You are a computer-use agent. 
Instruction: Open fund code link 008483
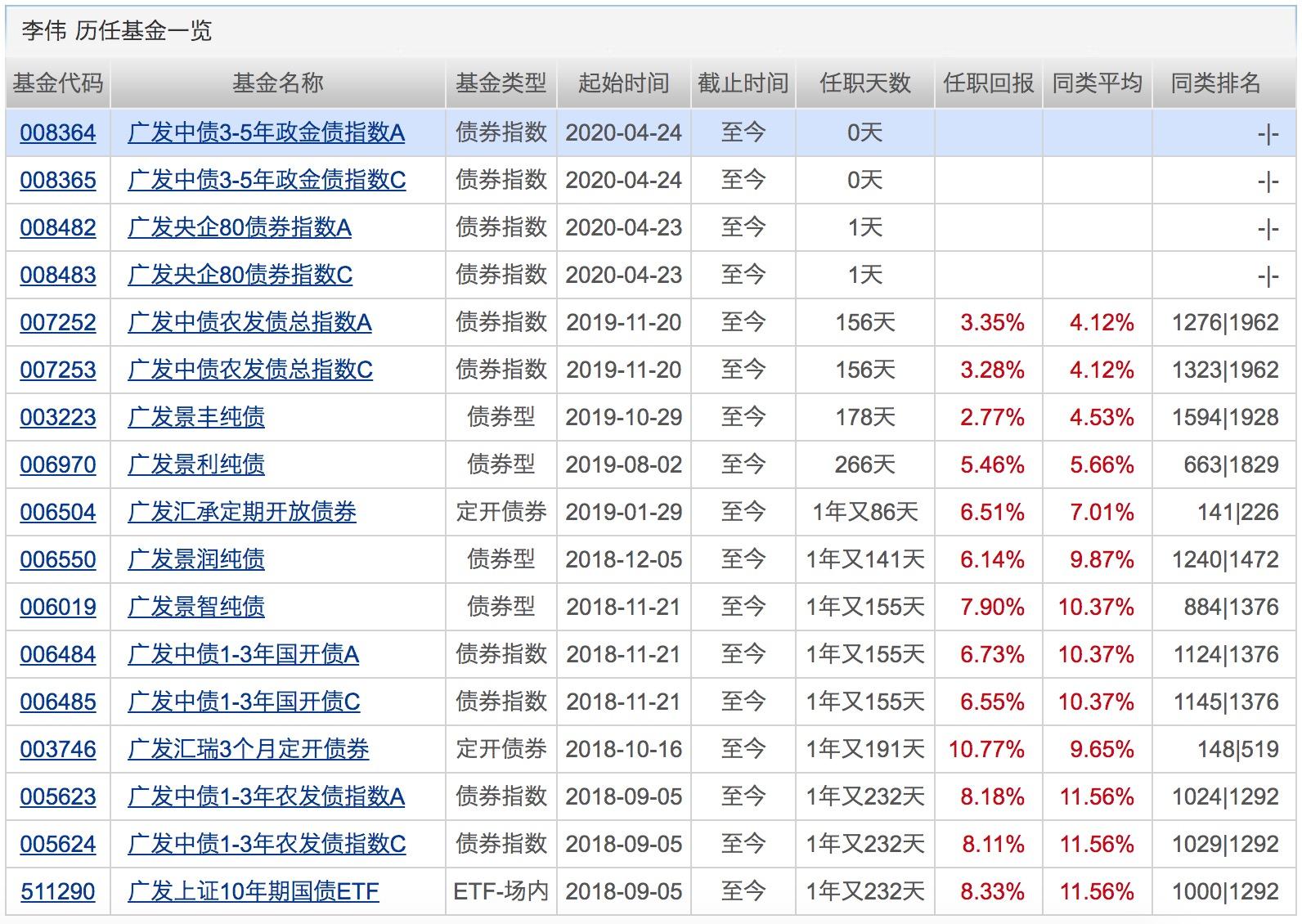point(58,275)
